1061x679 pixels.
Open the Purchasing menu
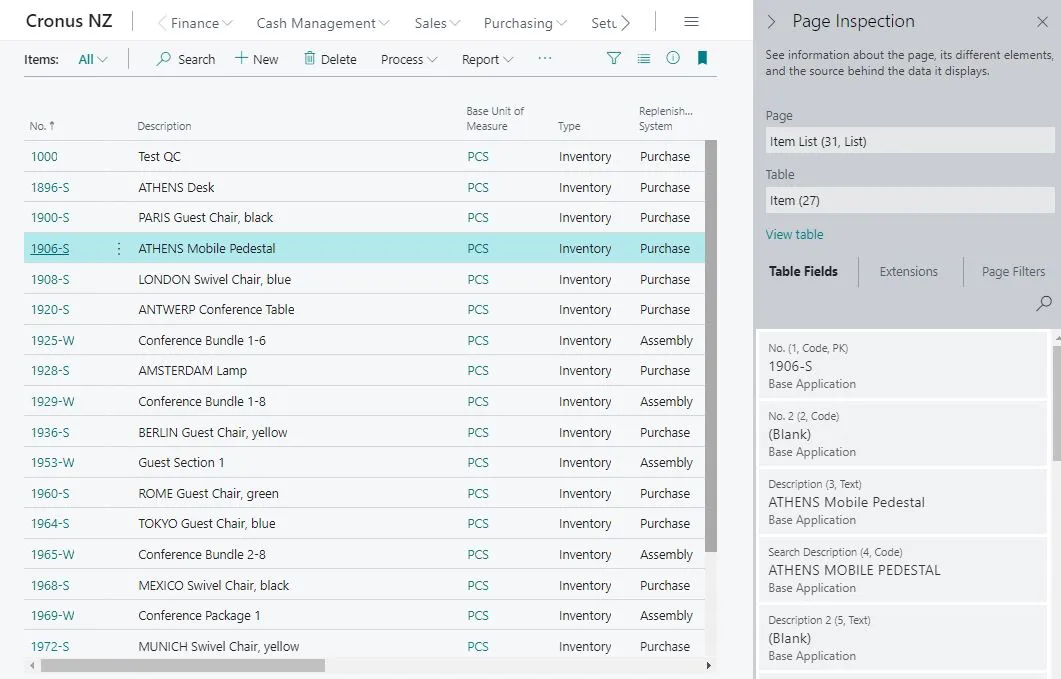pos(525,23)
